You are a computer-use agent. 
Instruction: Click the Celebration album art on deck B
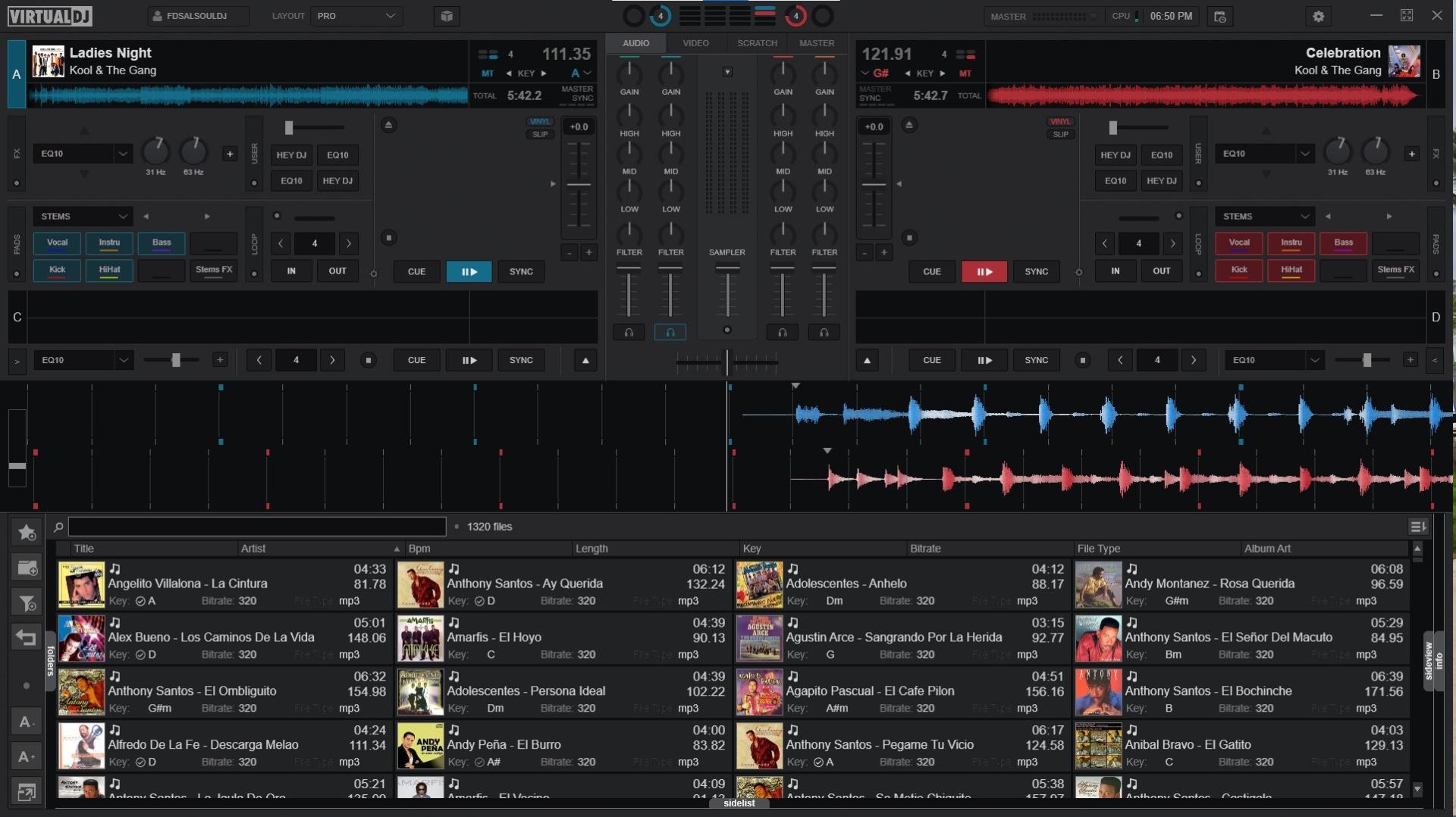point(1404,61)
